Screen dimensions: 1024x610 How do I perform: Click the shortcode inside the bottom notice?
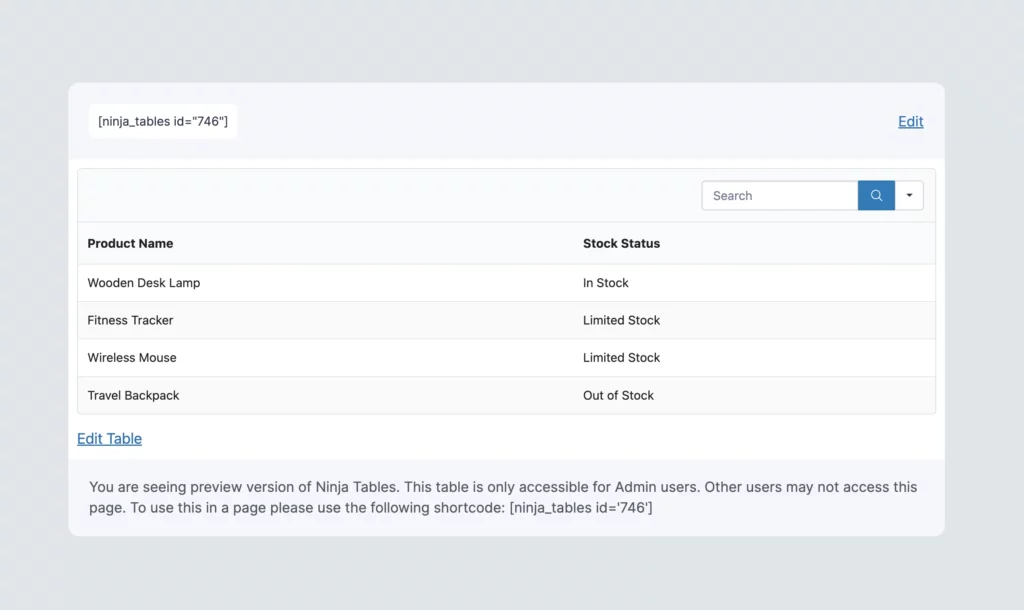(x=580, y=508)
